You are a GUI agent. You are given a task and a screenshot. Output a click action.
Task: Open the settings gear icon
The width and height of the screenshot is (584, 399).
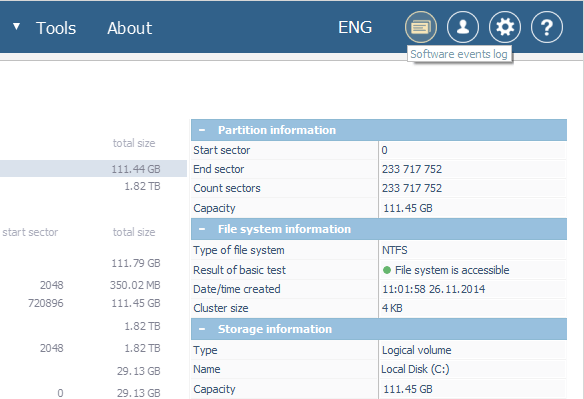[x=505, y=27]
